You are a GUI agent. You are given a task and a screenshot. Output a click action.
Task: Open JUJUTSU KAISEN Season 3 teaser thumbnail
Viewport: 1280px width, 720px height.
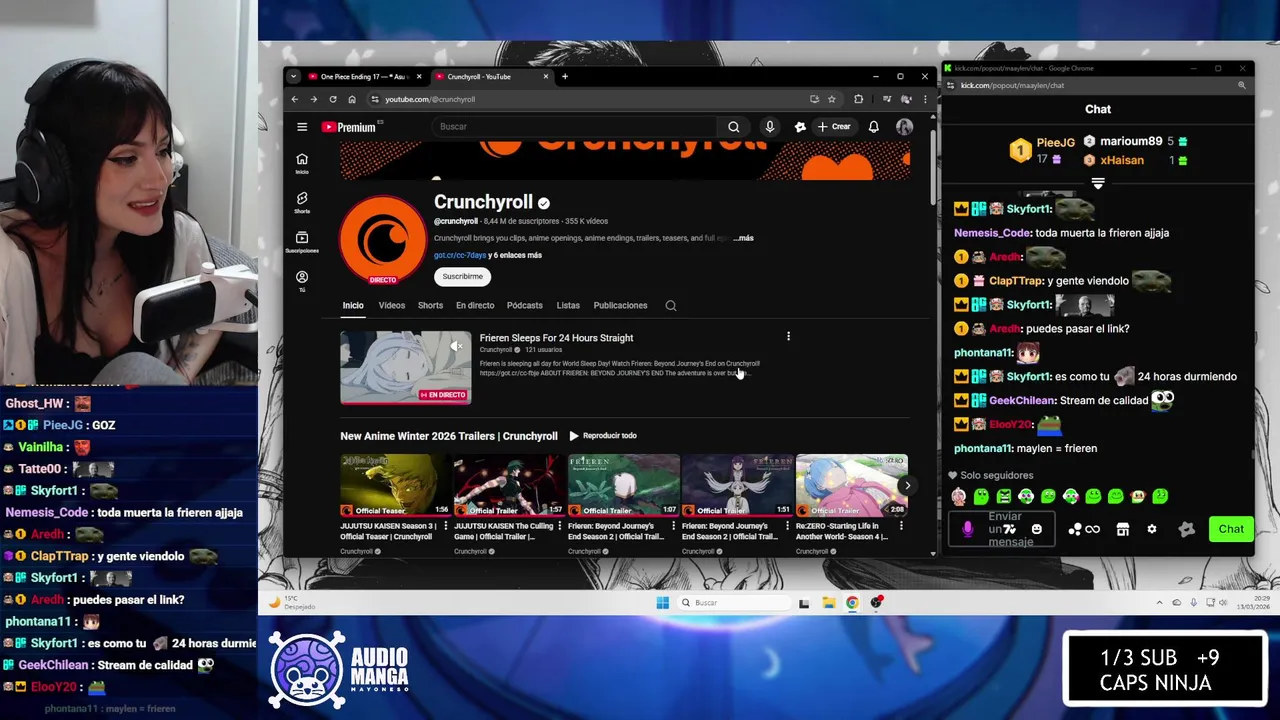395,485
